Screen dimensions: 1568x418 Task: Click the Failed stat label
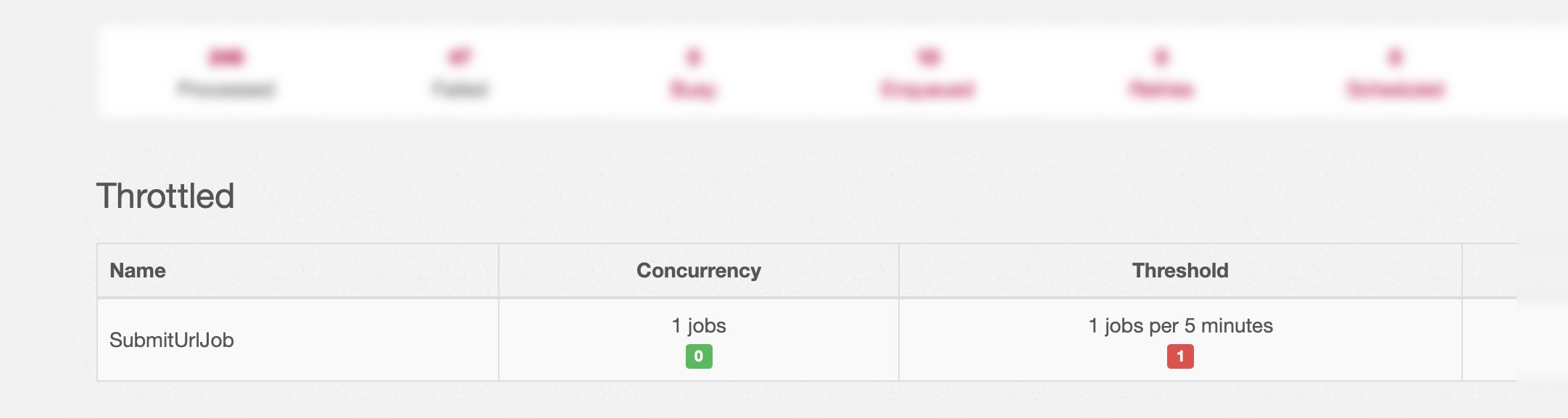point(460,90)
